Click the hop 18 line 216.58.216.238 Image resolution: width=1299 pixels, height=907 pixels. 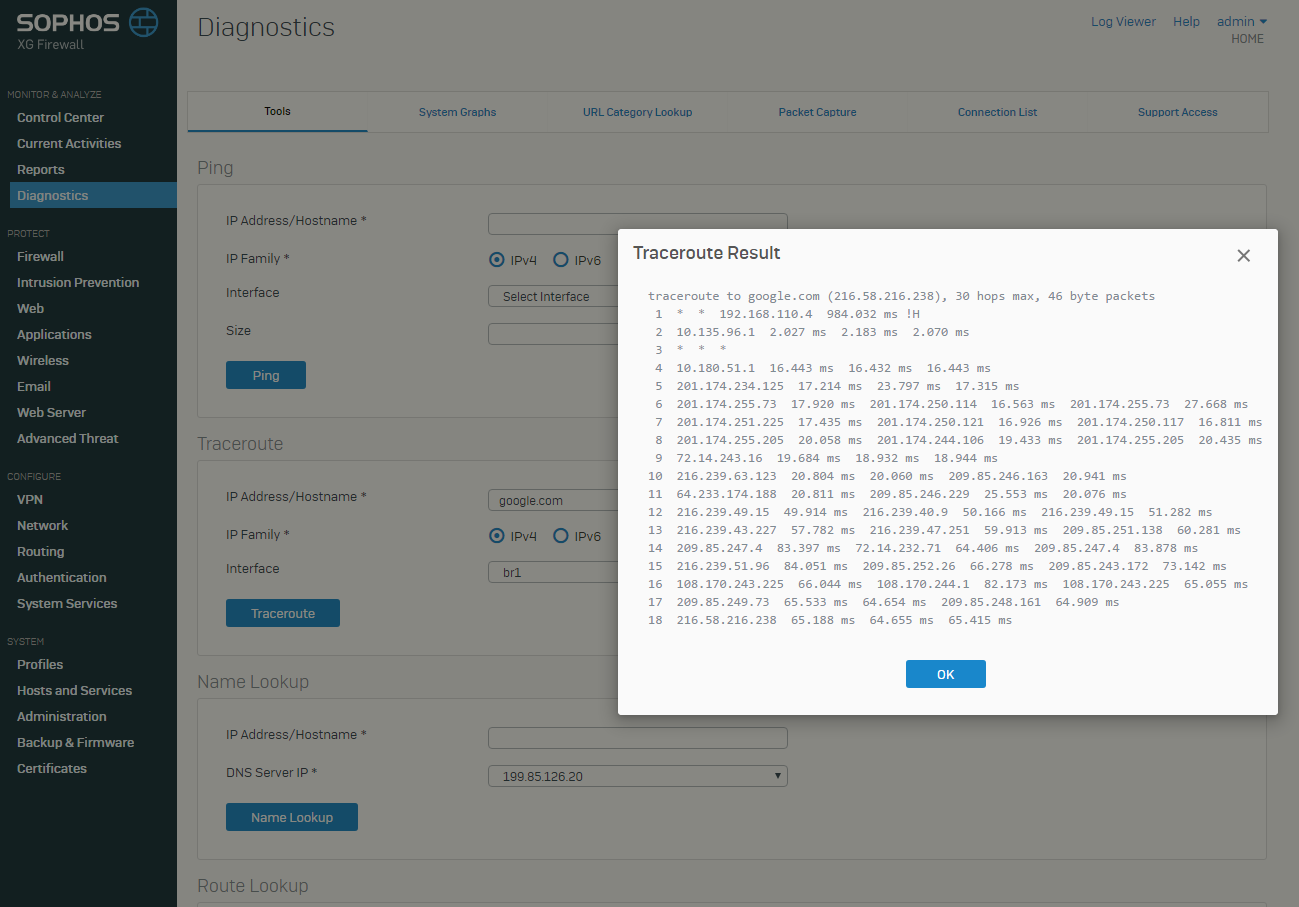[x=830, y=620]
